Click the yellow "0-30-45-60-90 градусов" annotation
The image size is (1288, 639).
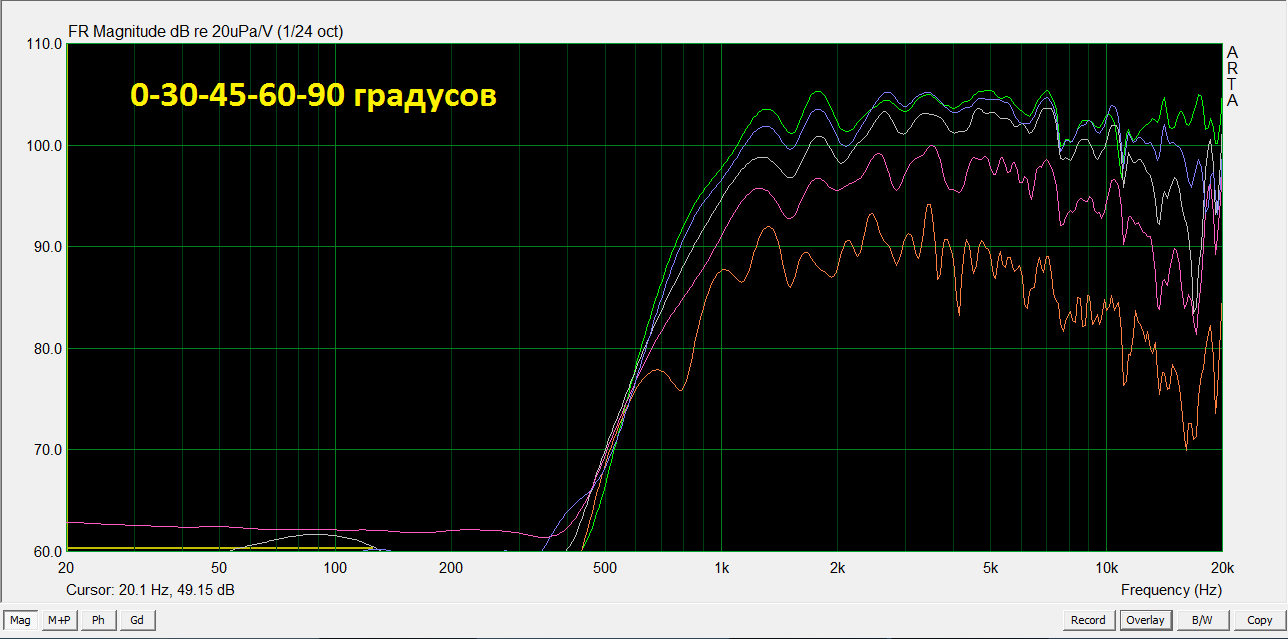314,95
